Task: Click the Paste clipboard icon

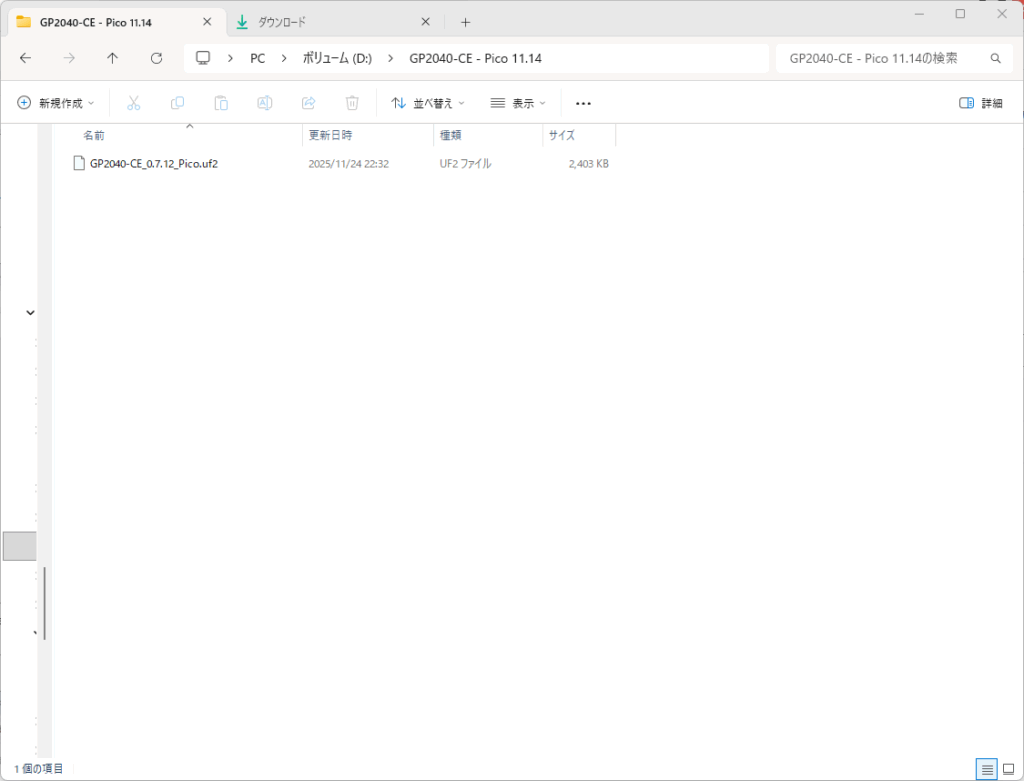Action: point(221,103)
